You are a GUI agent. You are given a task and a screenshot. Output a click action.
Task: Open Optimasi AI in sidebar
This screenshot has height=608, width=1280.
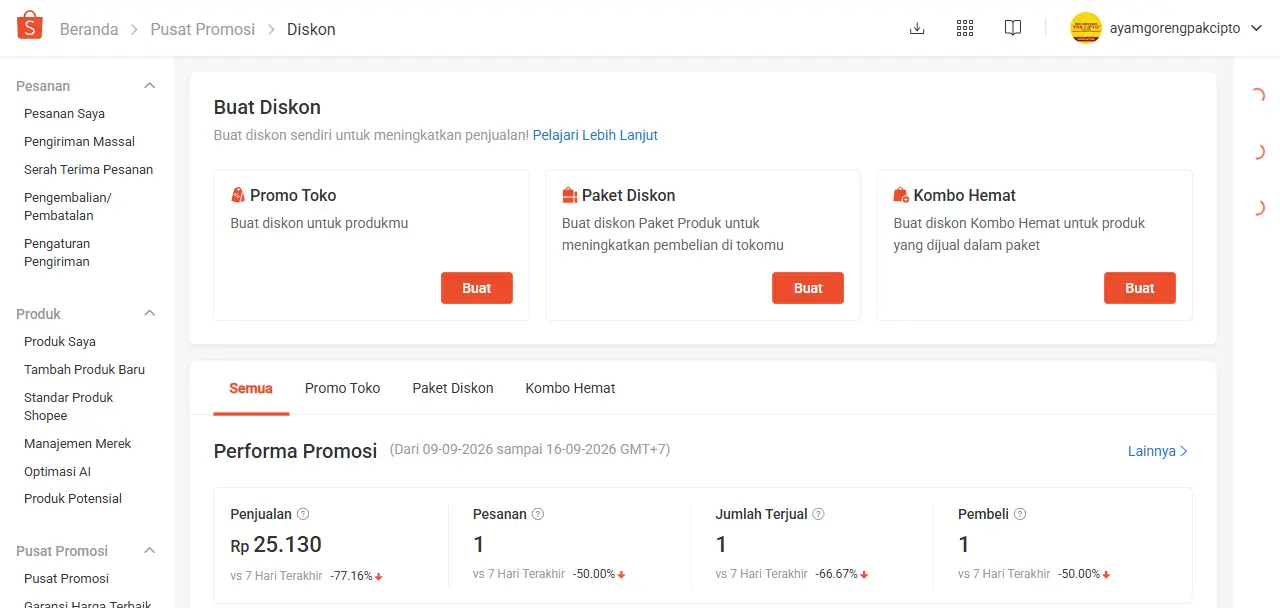pyautogui.click(x=57, y=472)
